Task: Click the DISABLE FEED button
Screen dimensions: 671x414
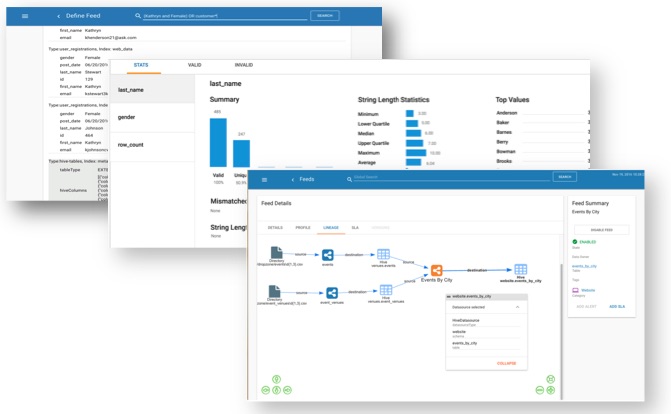Action: click(x=602, y=230)
